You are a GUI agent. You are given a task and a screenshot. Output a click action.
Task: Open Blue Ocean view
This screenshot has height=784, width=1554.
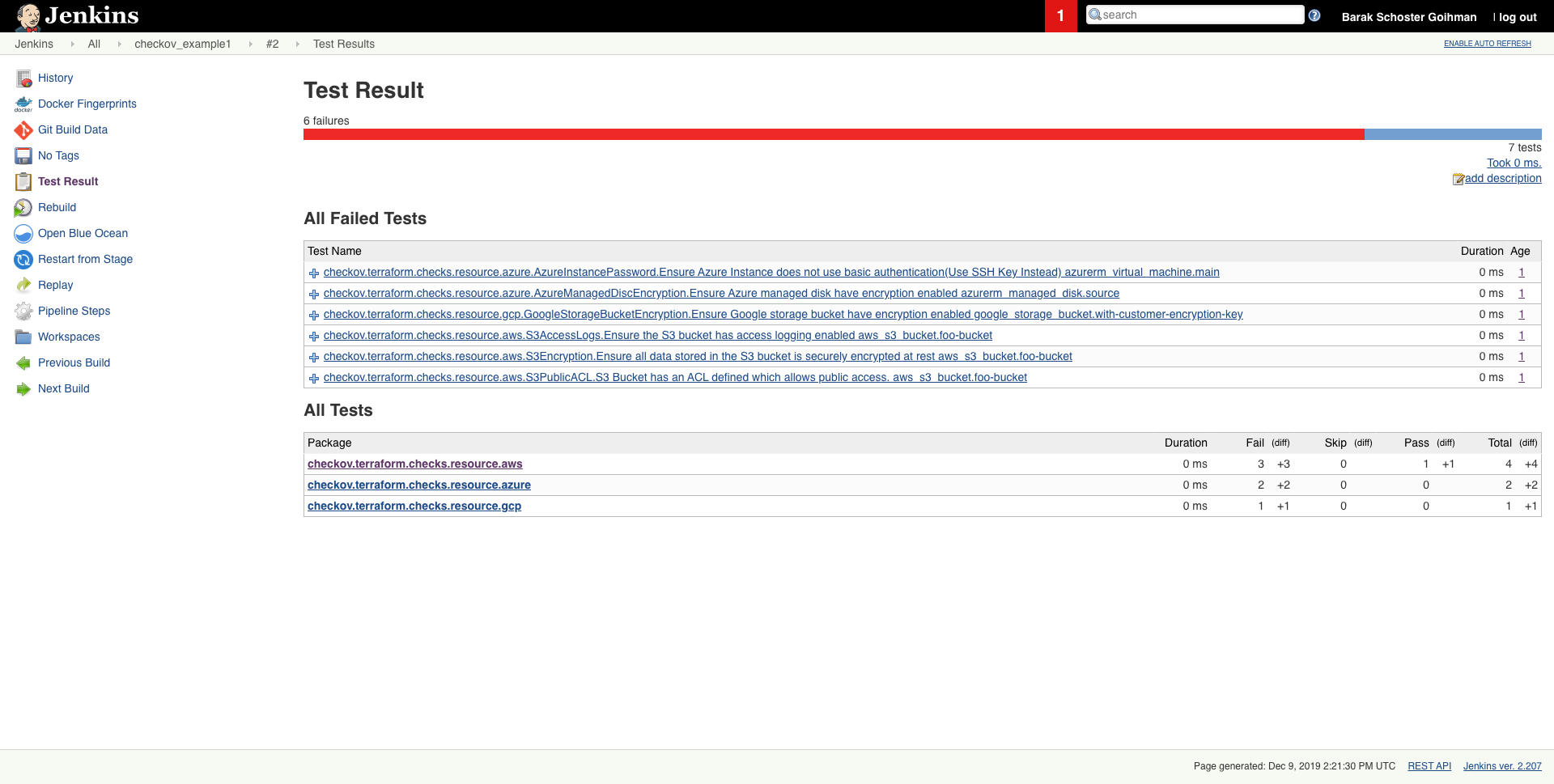[83, 233]
